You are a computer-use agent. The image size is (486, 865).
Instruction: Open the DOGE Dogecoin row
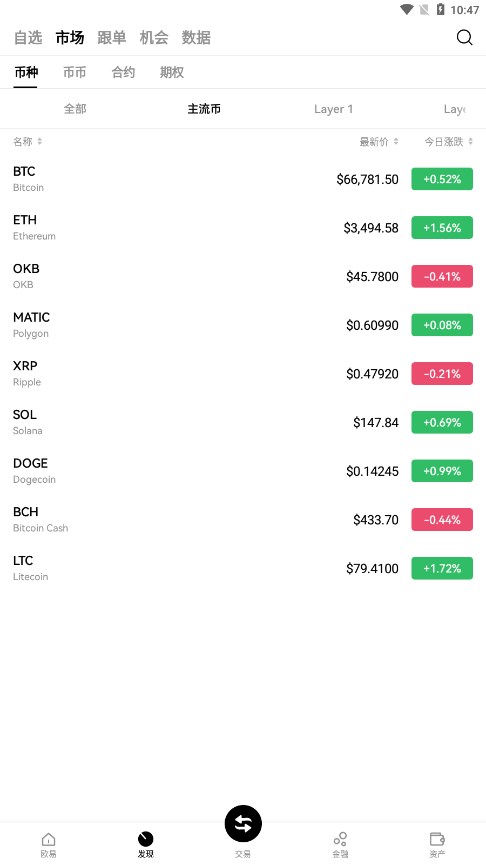(x=243, y=471)
